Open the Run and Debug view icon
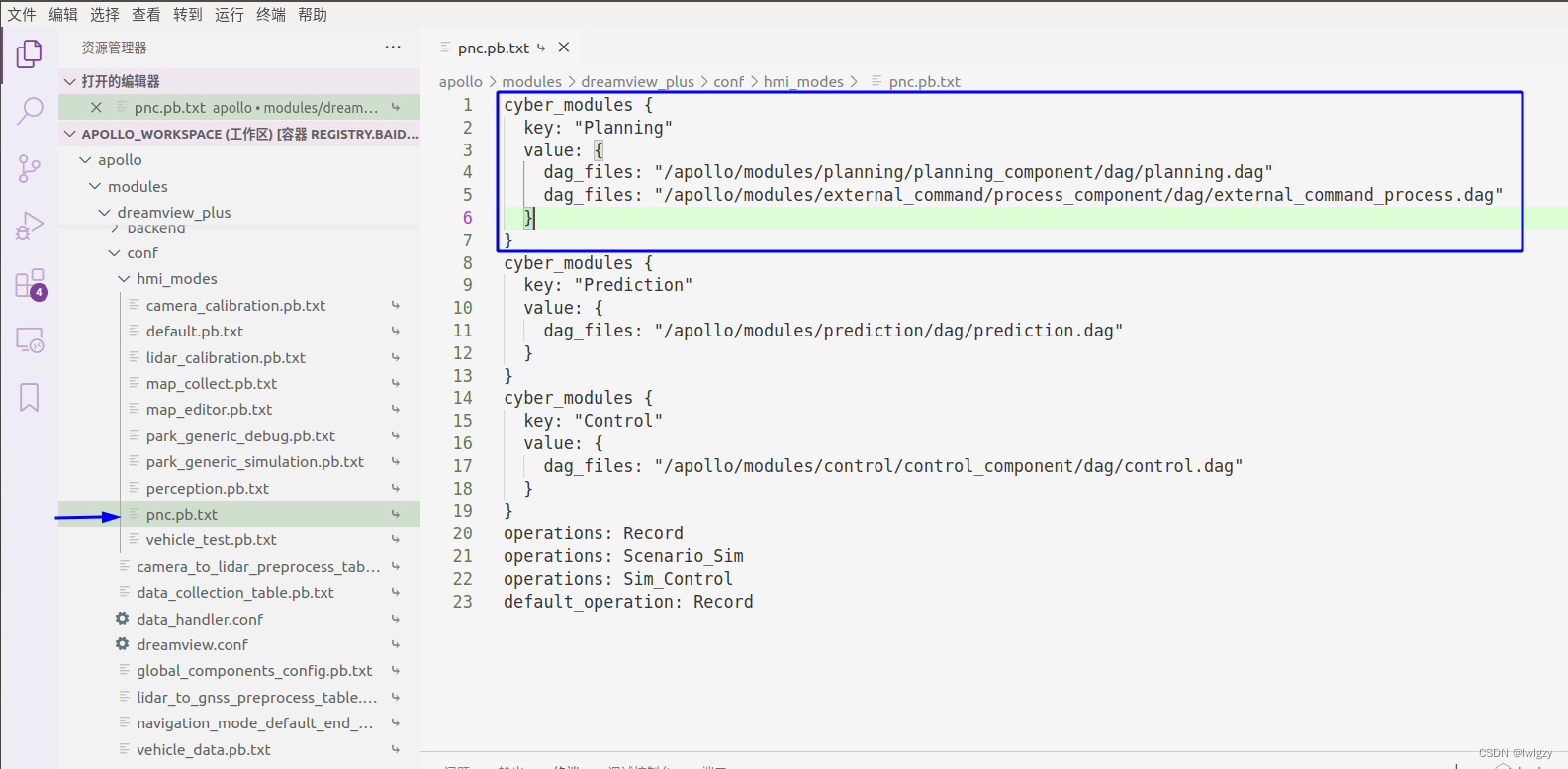 (30, 226)
